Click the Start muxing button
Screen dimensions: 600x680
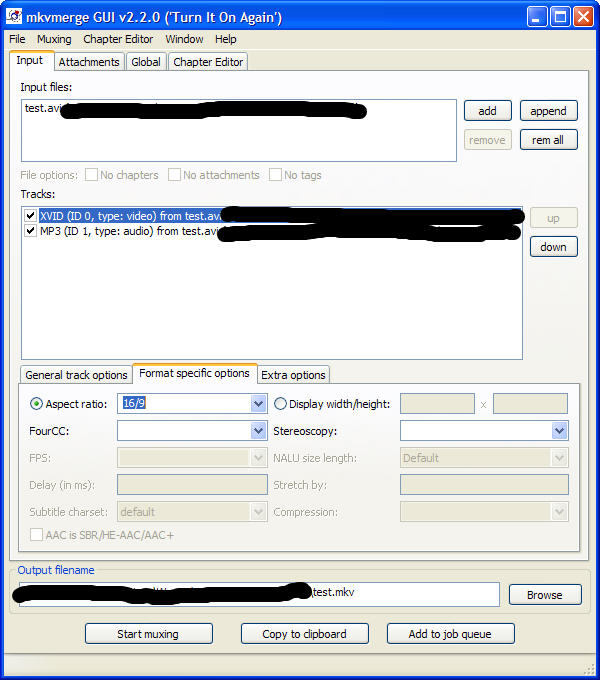[x=149, y=634]
